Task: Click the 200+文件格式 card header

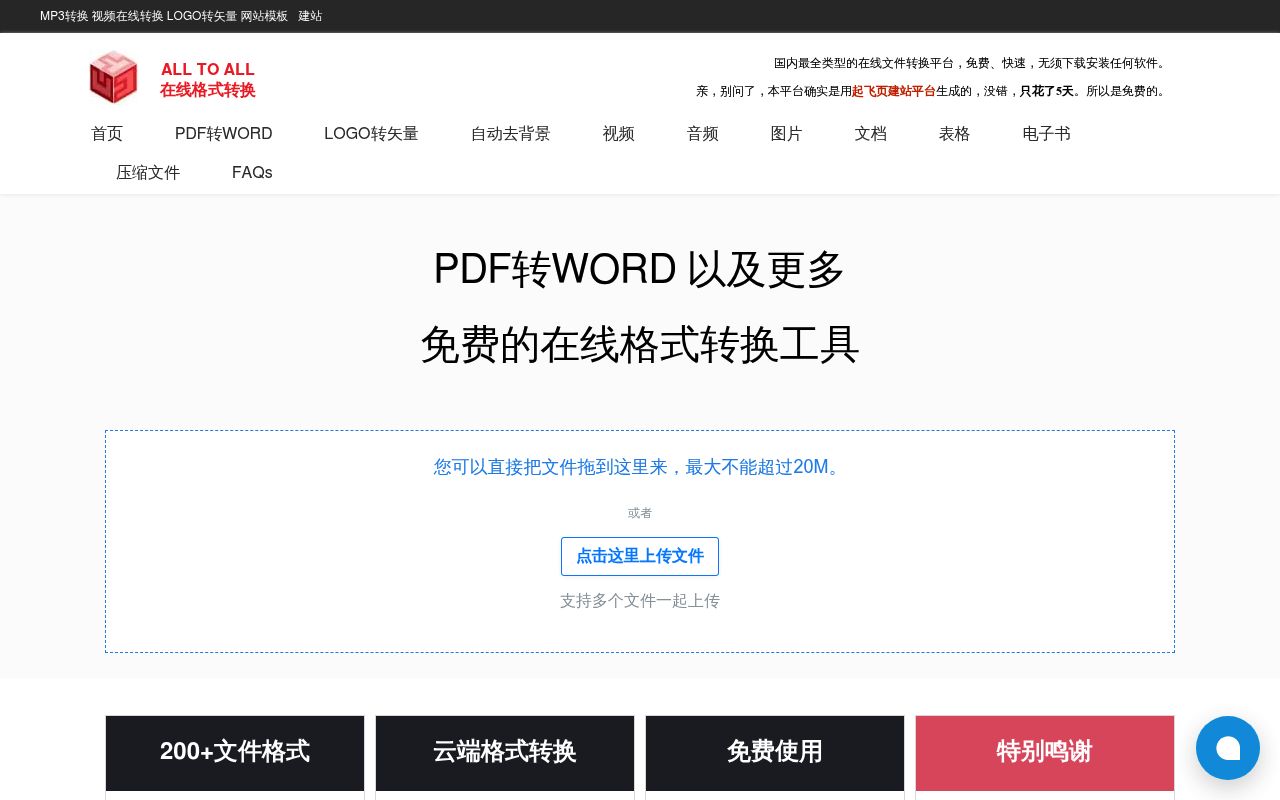Action: [x=235, y=753]
